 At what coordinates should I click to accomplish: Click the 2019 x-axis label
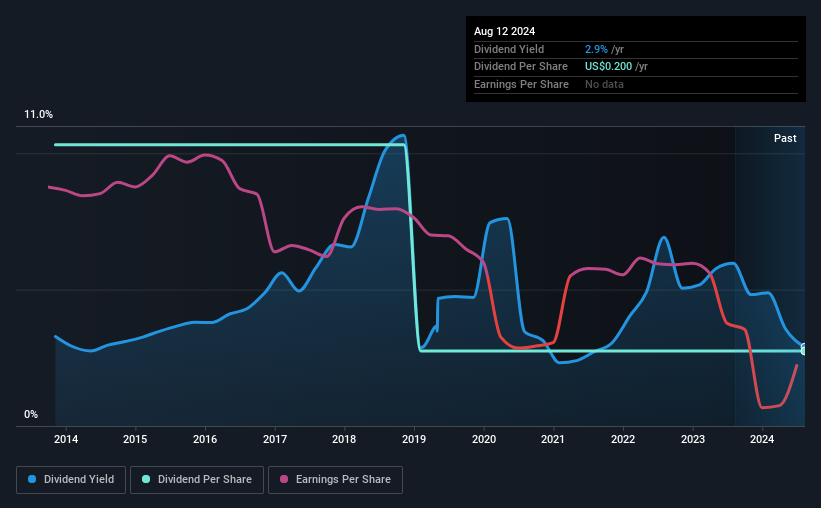pyautogui.click(x=414, y=439)
